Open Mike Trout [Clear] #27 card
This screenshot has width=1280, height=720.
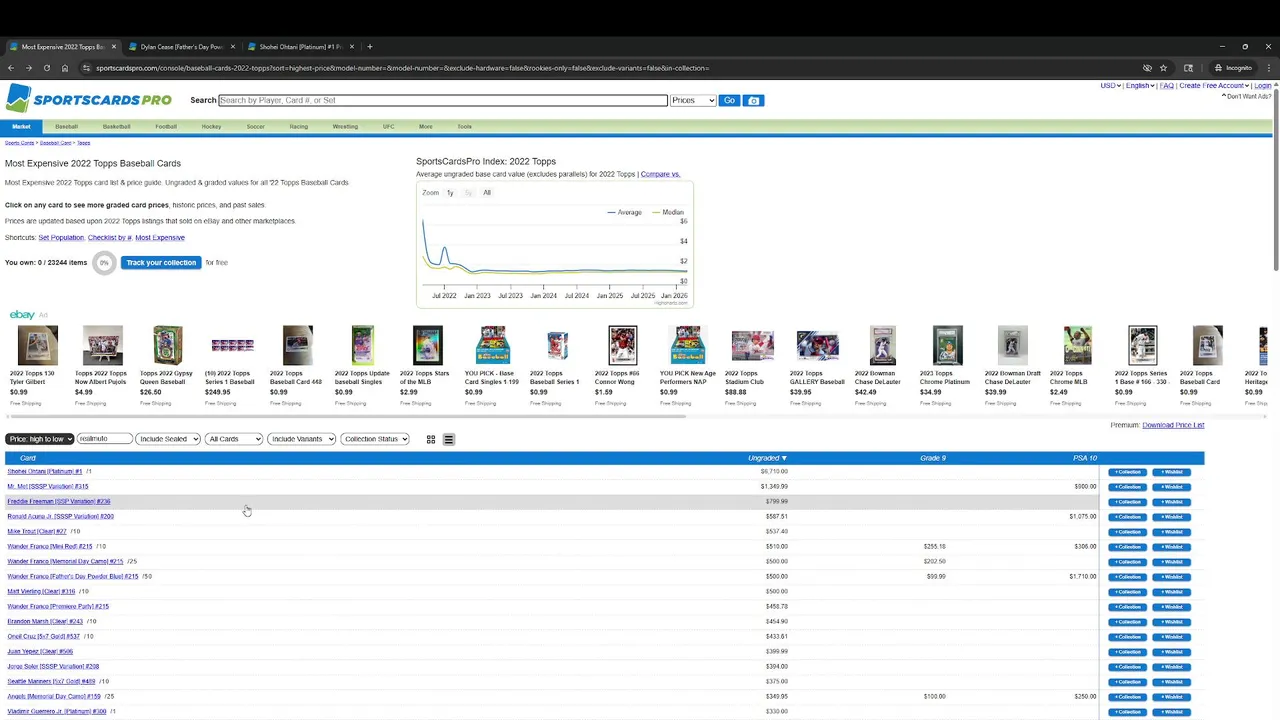click(36, 532)
